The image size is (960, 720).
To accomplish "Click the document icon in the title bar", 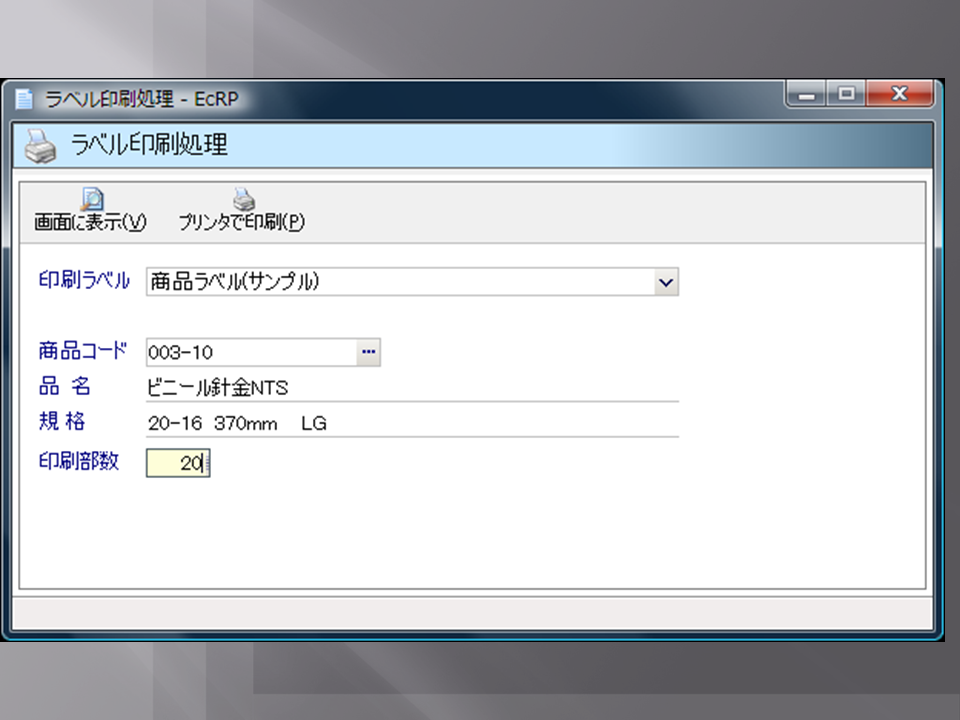I will (25, 98).
